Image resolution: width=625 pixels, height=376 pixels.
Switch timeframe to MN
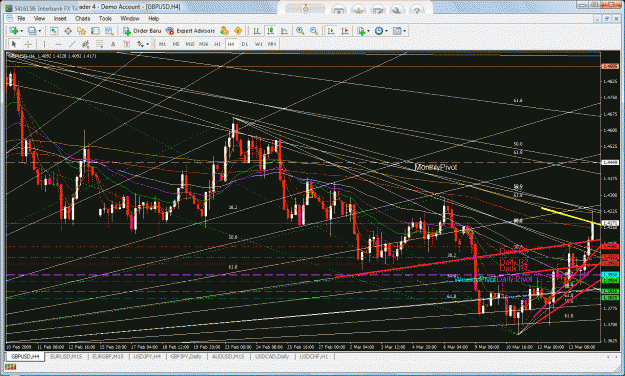272,44
